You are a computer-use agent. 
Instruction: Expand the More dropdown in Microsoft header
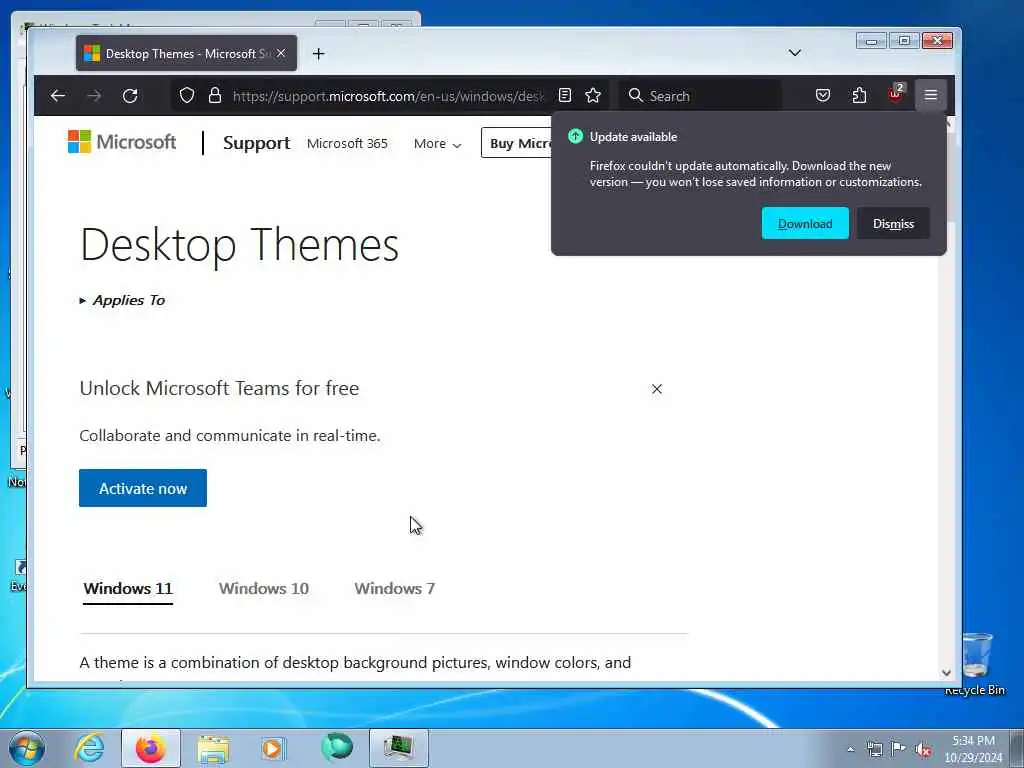click(438, 144)
